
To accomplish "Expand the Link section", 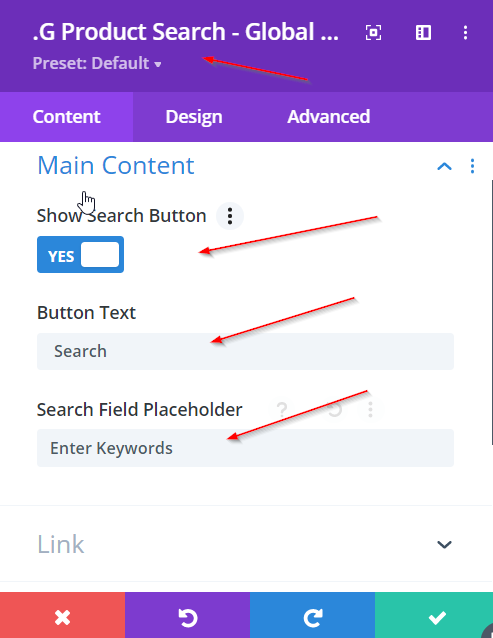I will click(x=444, y=544).
